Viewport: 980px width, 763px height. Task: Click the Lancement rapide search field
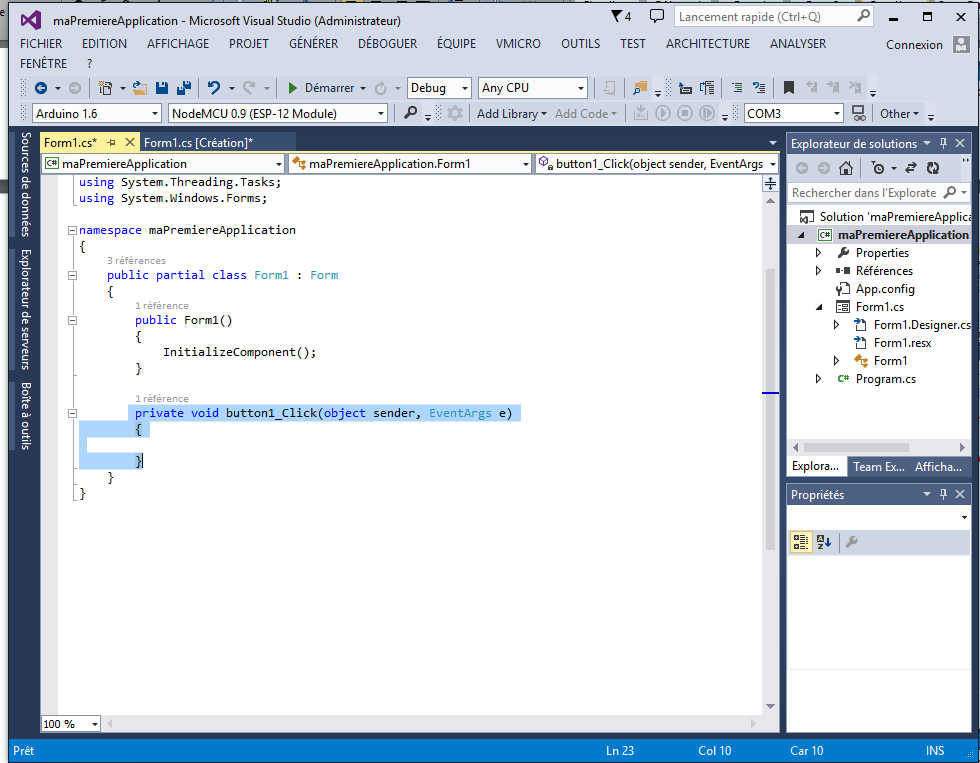pyautogui.click(x=774, y=17)
